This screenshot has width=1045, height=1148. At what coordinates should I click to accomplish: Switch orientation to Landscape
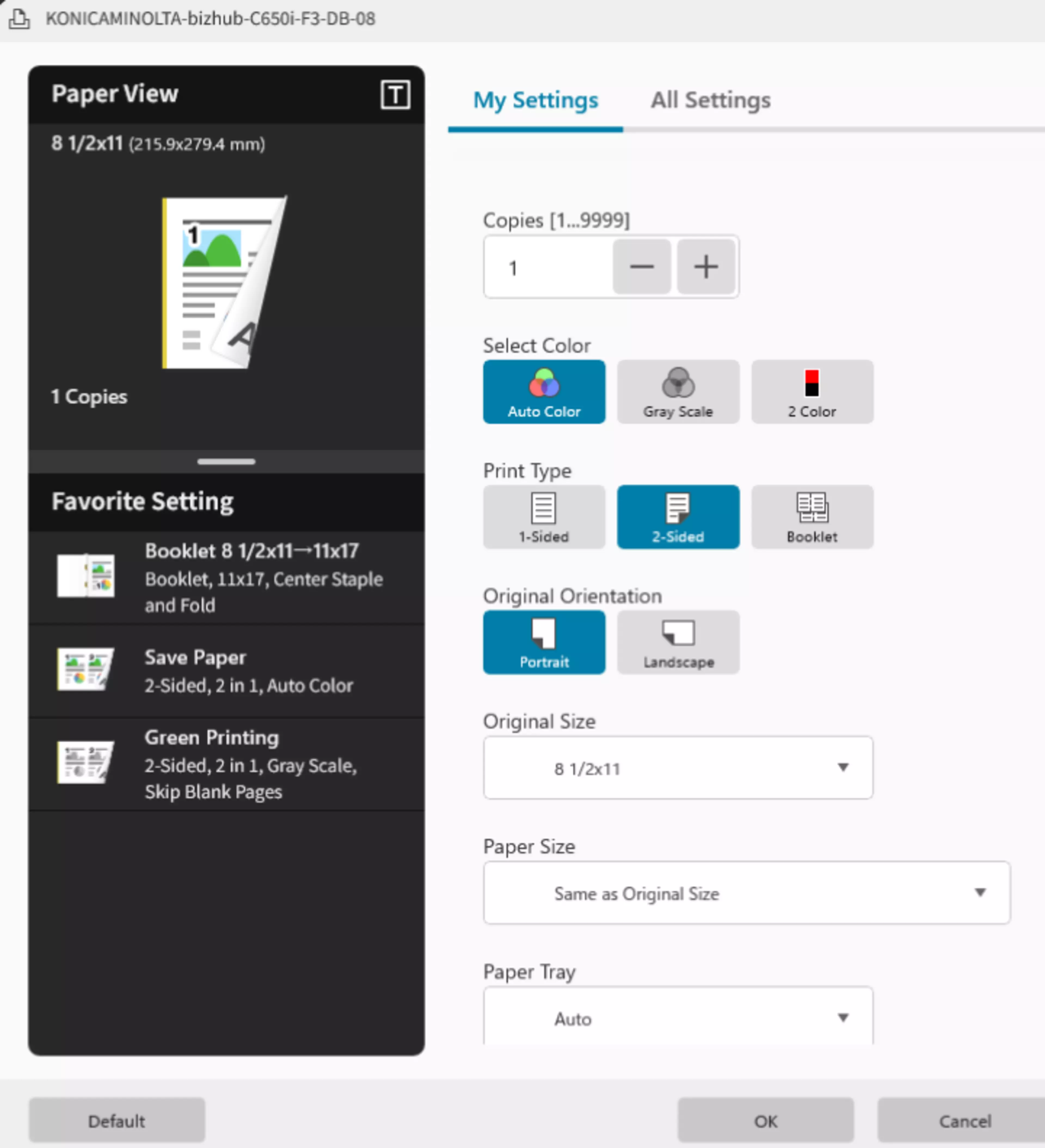point(678,642)
